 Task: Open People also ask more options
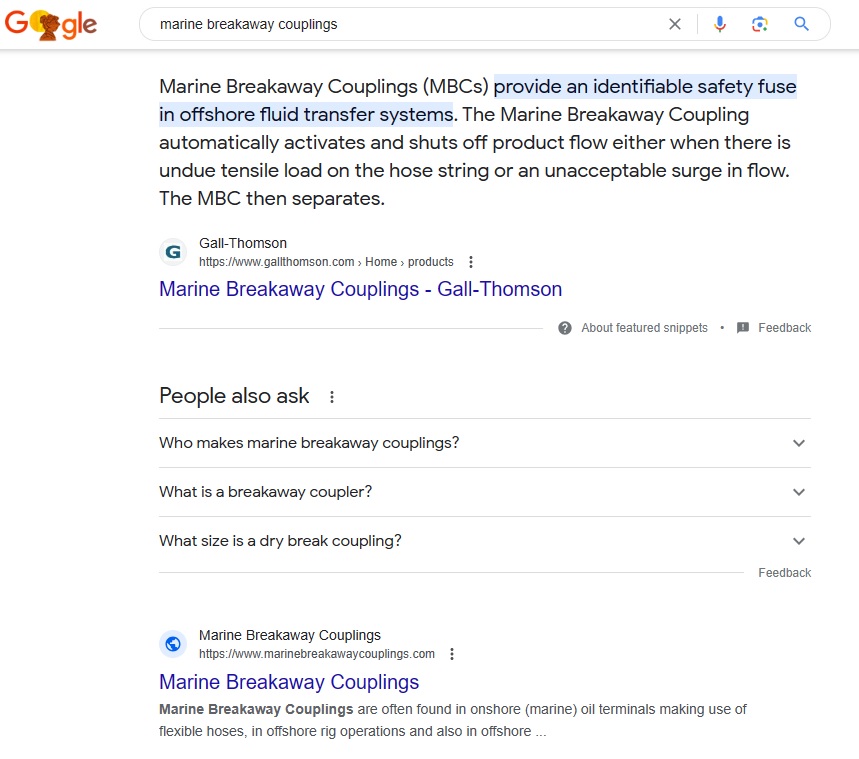[332, 397]
